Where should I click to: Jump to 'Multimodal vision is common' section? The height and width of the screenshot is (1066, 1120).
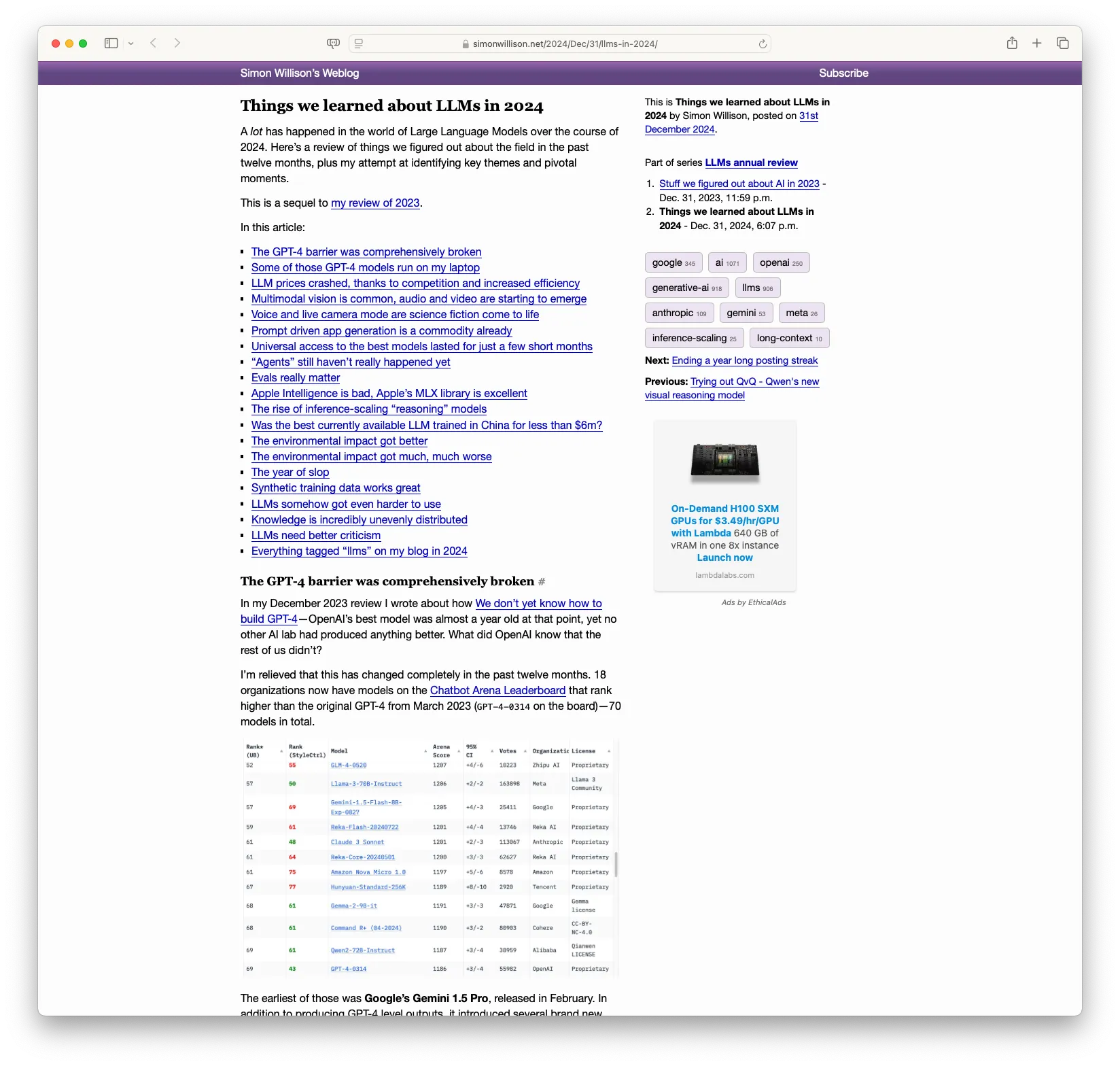[419, 298]
